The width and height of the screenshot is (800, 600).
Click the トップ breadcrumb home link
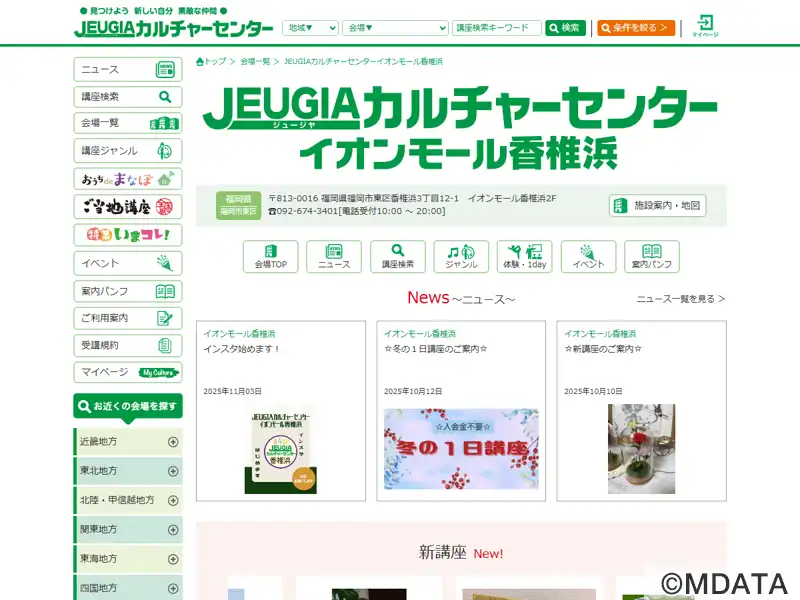coord(211,62)
